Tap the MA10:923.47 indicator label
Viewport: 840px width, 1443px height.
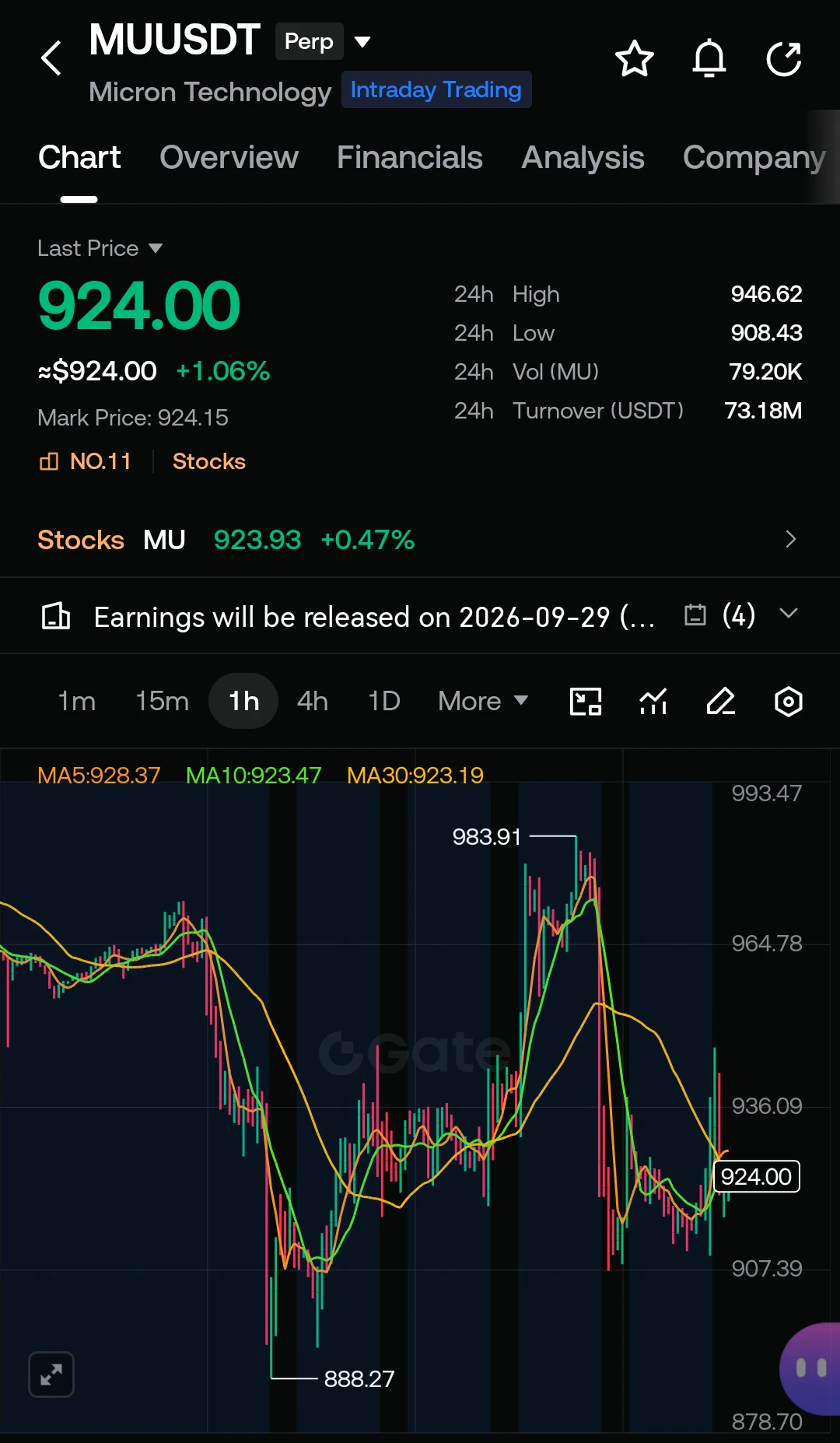254,775
